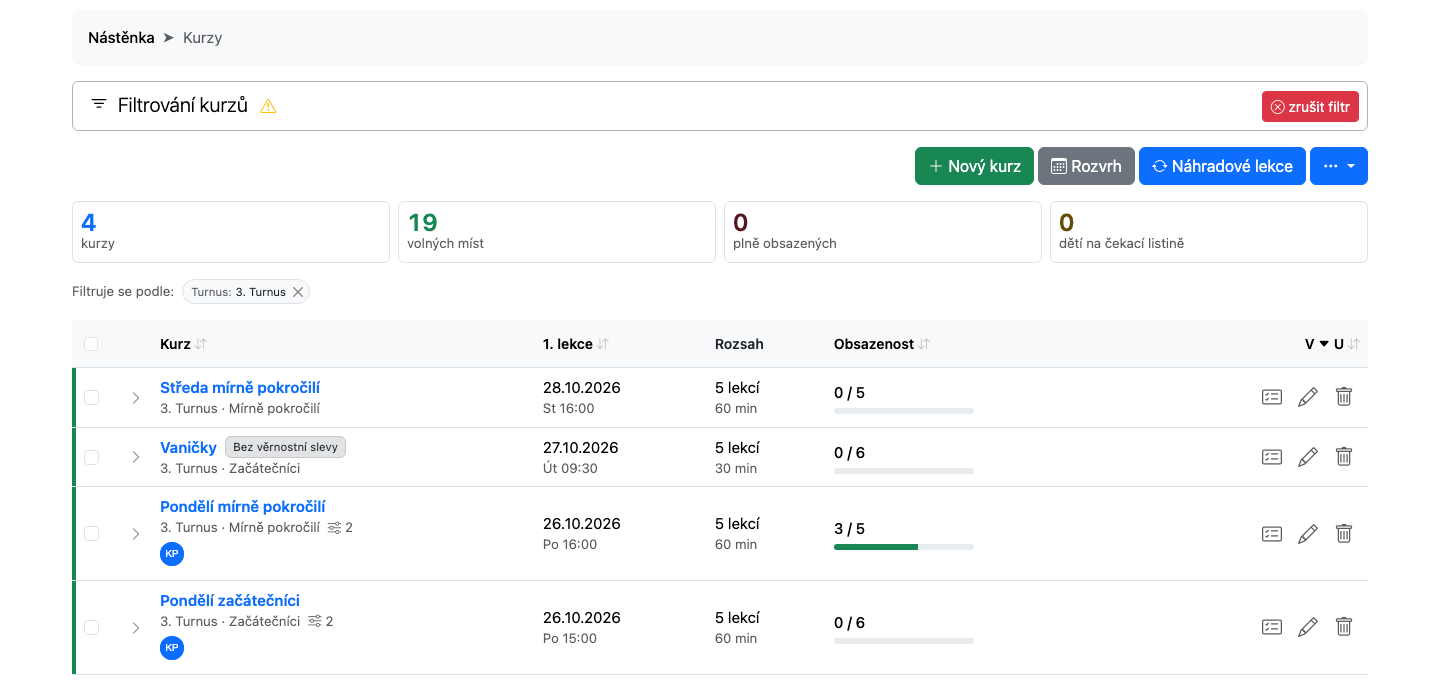Tick the select-all checkbox in table header
This screenshot has height=685, width=1440.
pos(92,344)
